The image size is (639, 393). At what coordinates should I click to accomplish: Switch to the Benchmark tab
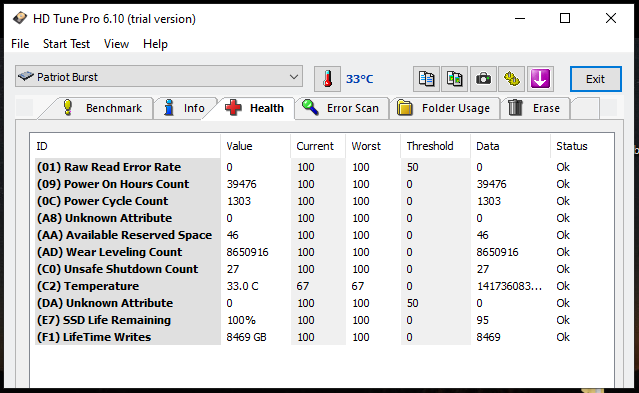102,108
